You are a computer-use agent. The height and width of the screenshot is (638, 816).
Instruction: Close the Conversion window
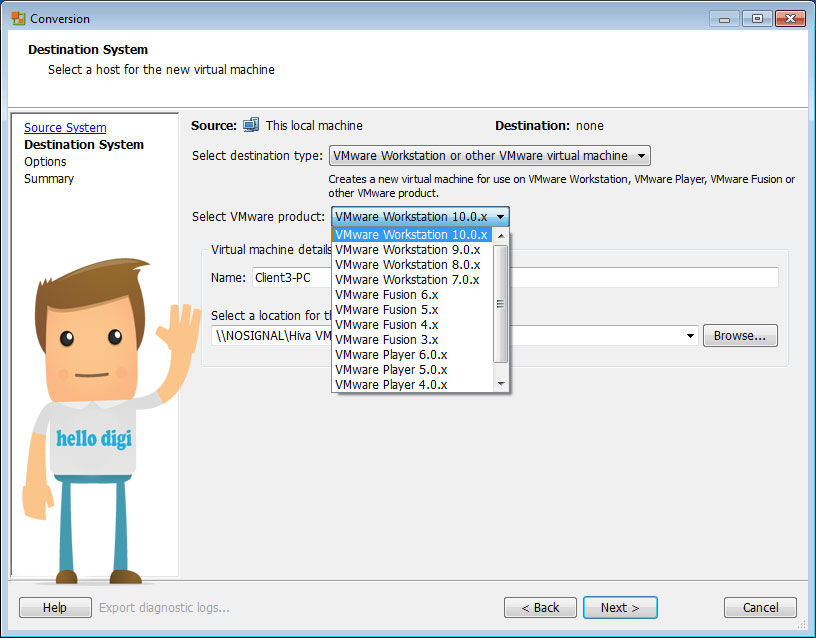click(x=790, y=19)
